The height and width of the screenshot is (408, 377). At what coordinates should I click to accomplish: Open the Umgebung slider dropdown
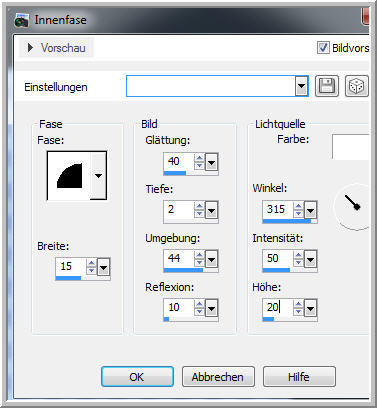point(211,259)
